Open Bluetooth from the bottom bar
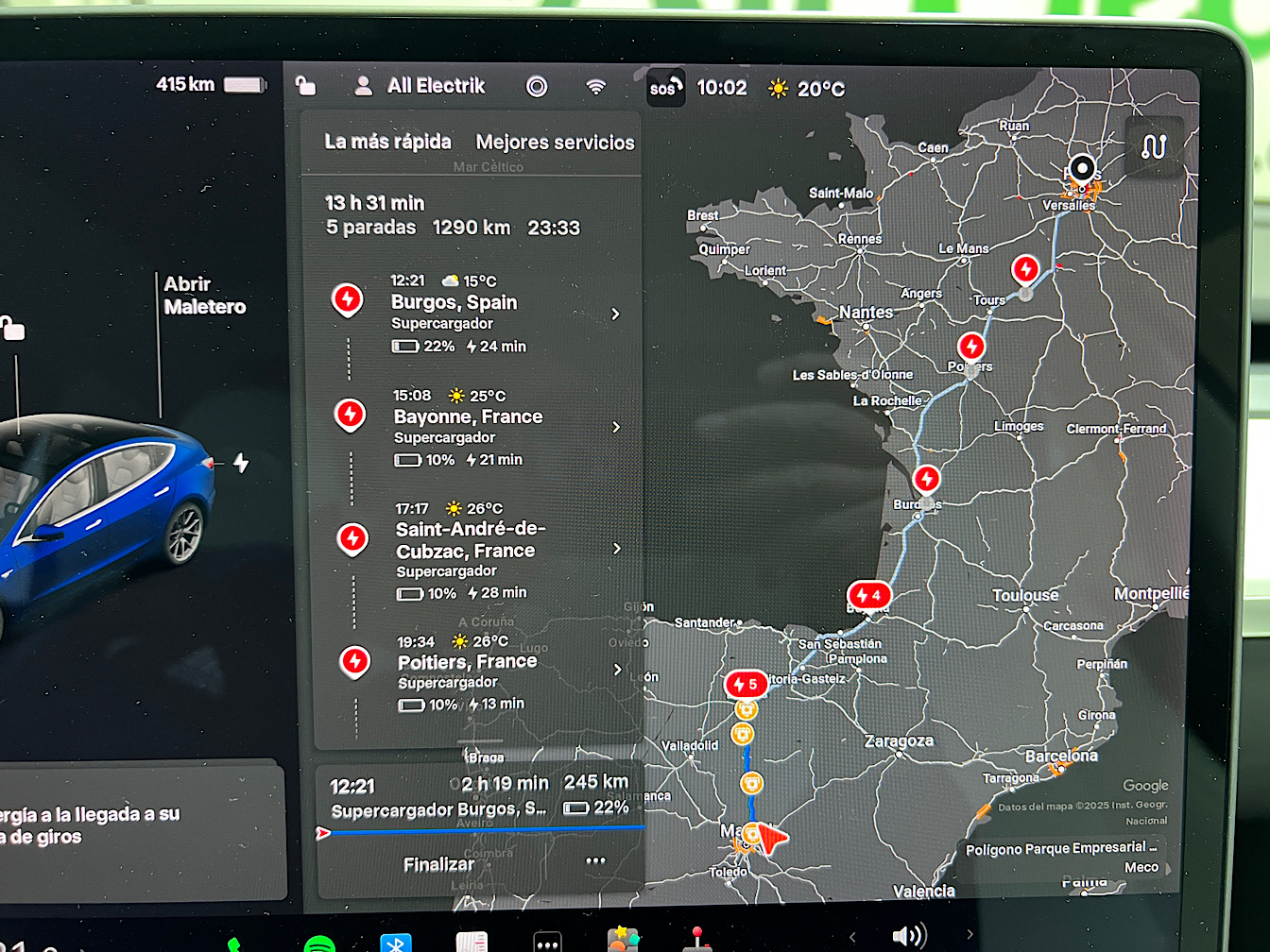 coord(396,943)
